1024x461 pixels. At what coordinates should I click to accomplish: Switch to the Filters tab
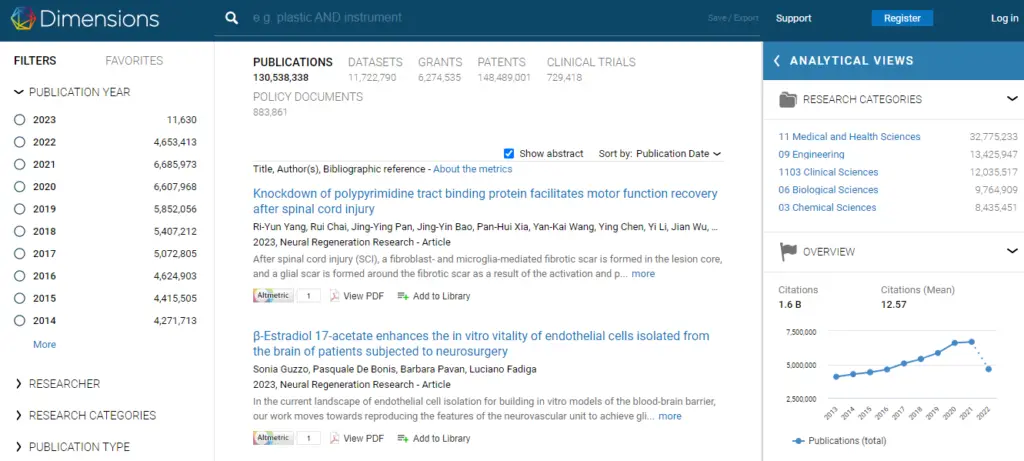tap(35, 61)
